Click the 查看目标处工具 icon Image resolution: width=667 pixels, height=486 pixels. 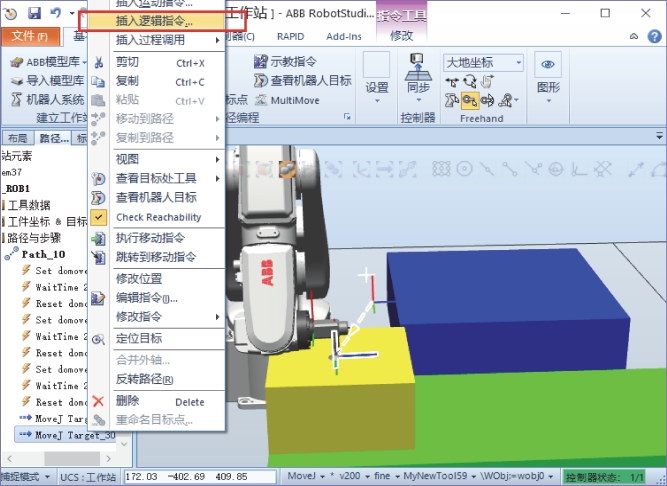(x=98, y=179)
